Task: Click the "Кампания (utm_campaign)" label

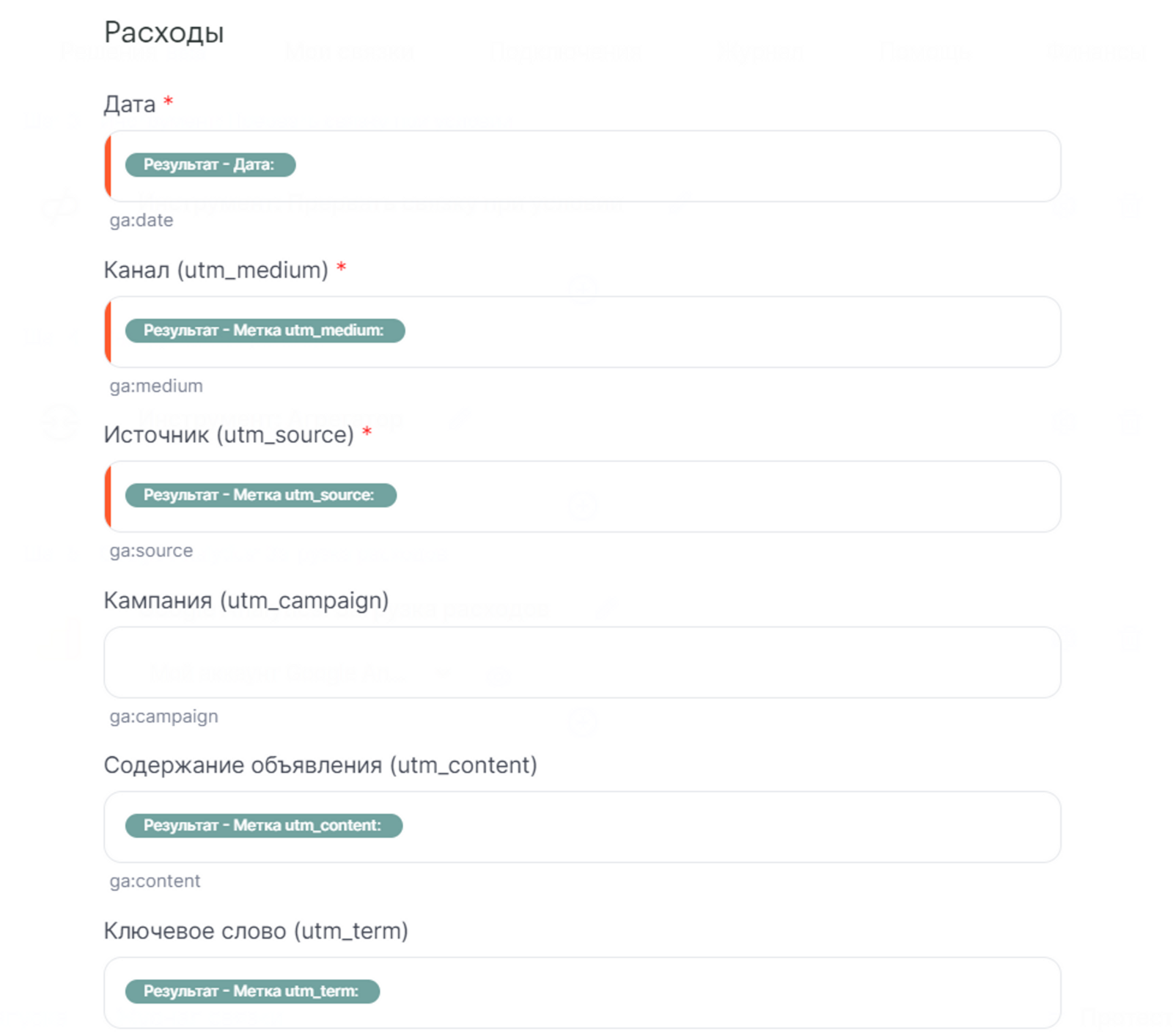Action: pos(246,600)
